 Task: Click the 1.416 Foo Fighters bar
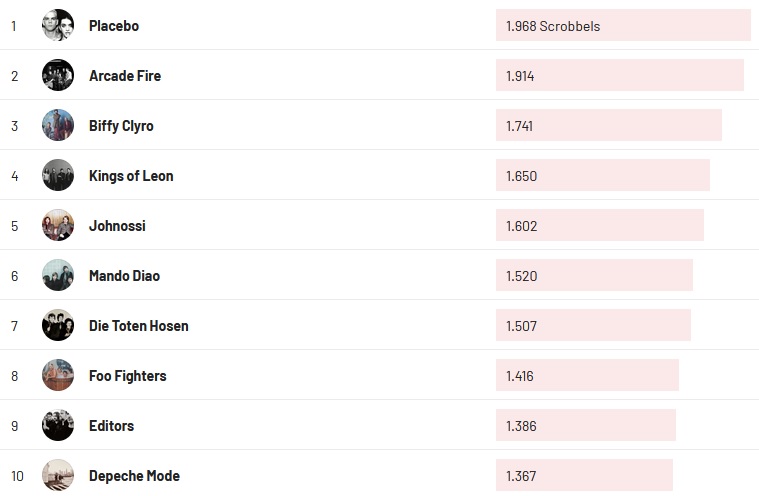pos(587,376)
